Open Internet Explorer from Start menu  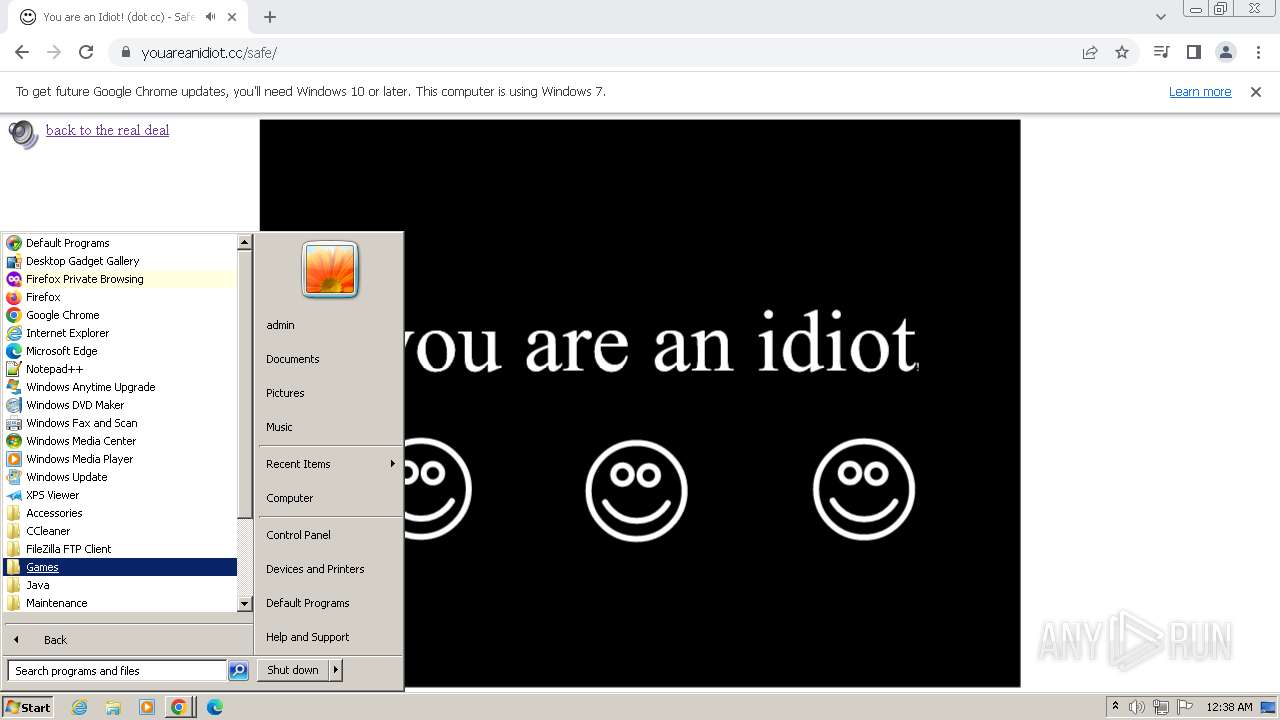click(x=120, y=333)
